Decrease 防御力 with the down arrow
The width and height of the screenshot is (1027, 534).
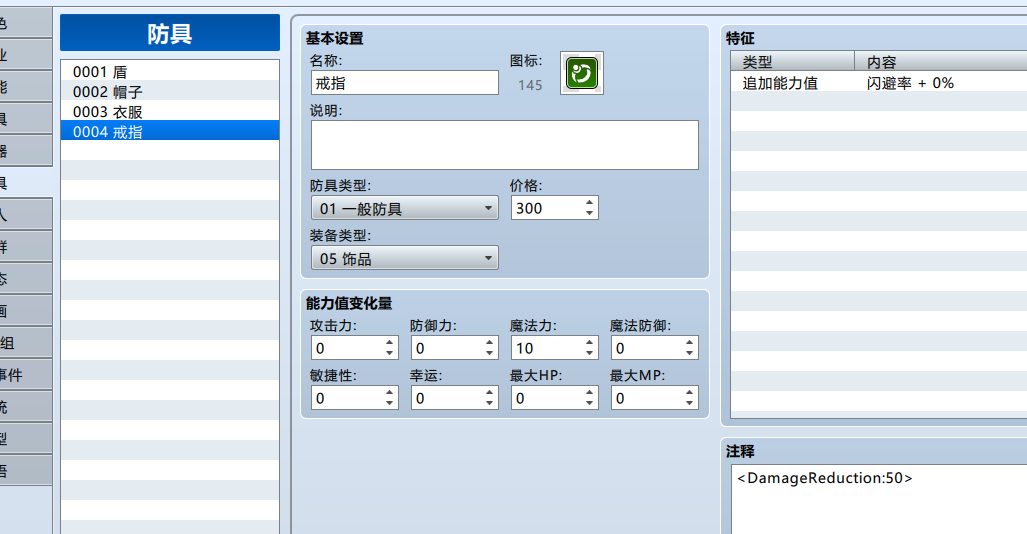(489, 353)
